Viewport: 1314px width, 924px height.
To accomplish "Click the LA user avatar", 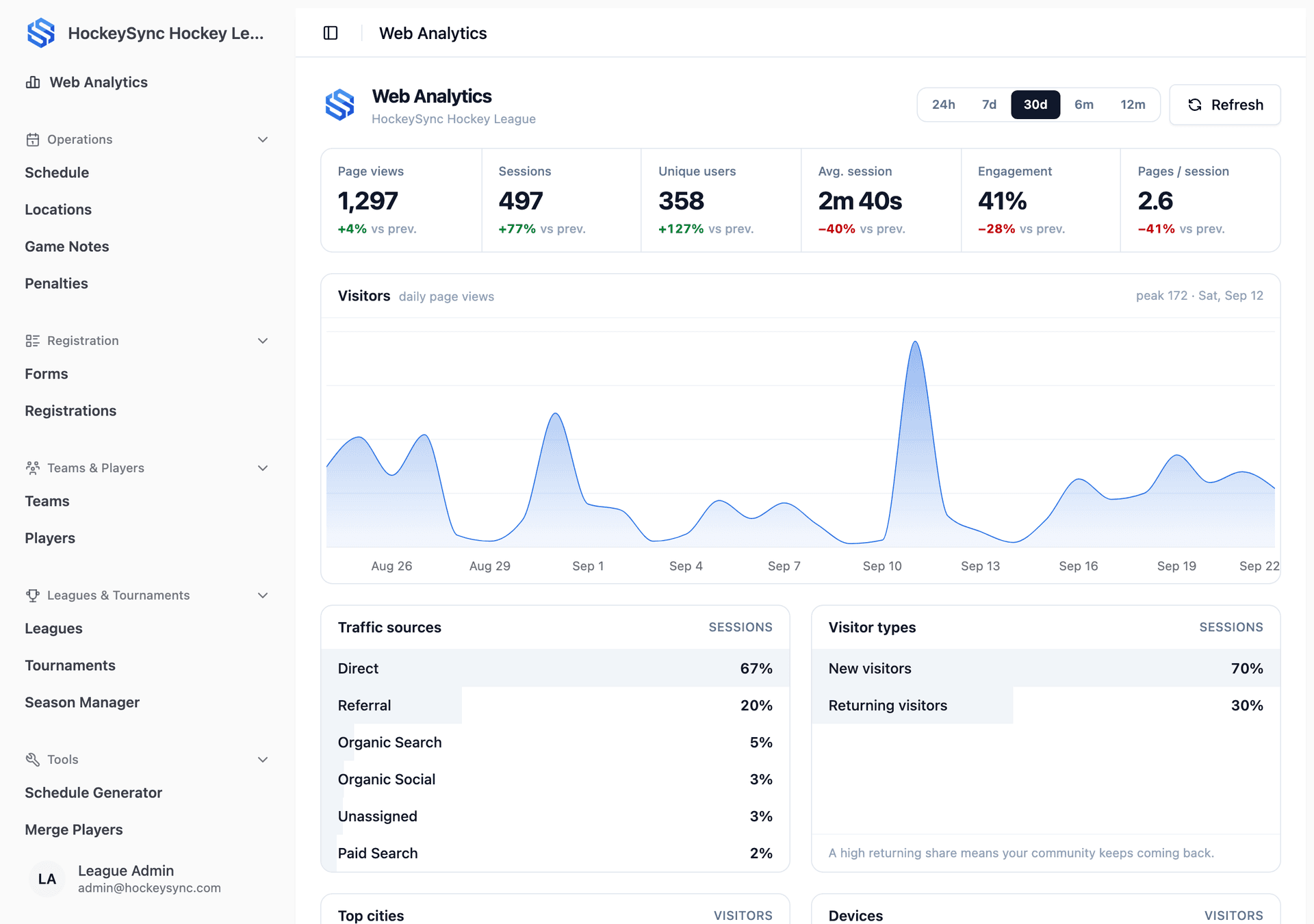I will click(x=47, y=879).
